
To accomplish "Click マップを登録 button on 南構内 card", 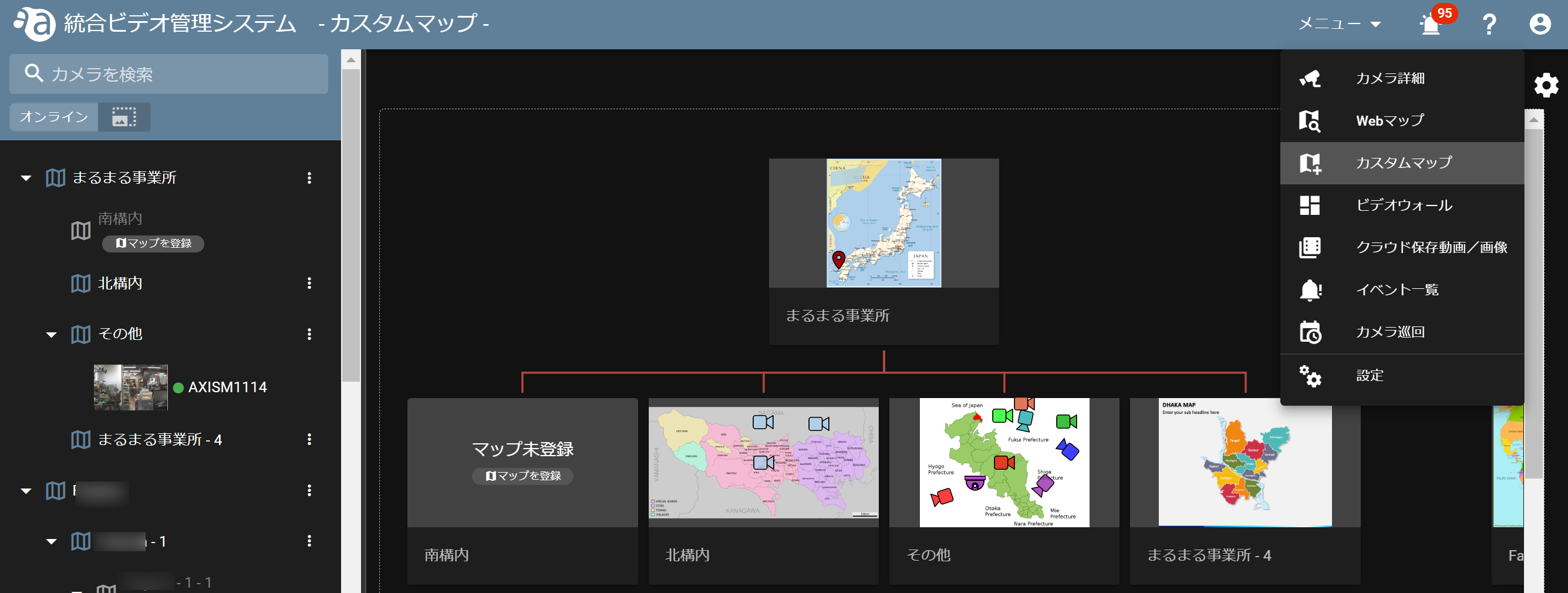I will point(523,476).
